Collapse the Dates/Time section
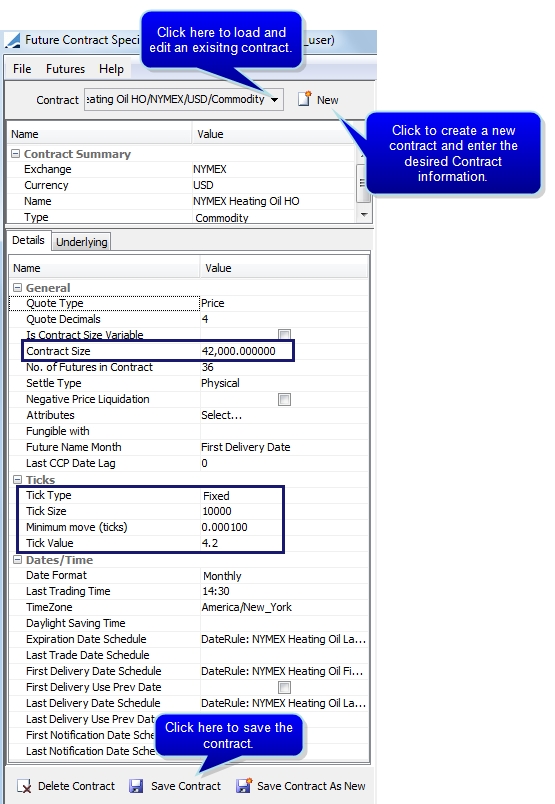 point(17,559)
